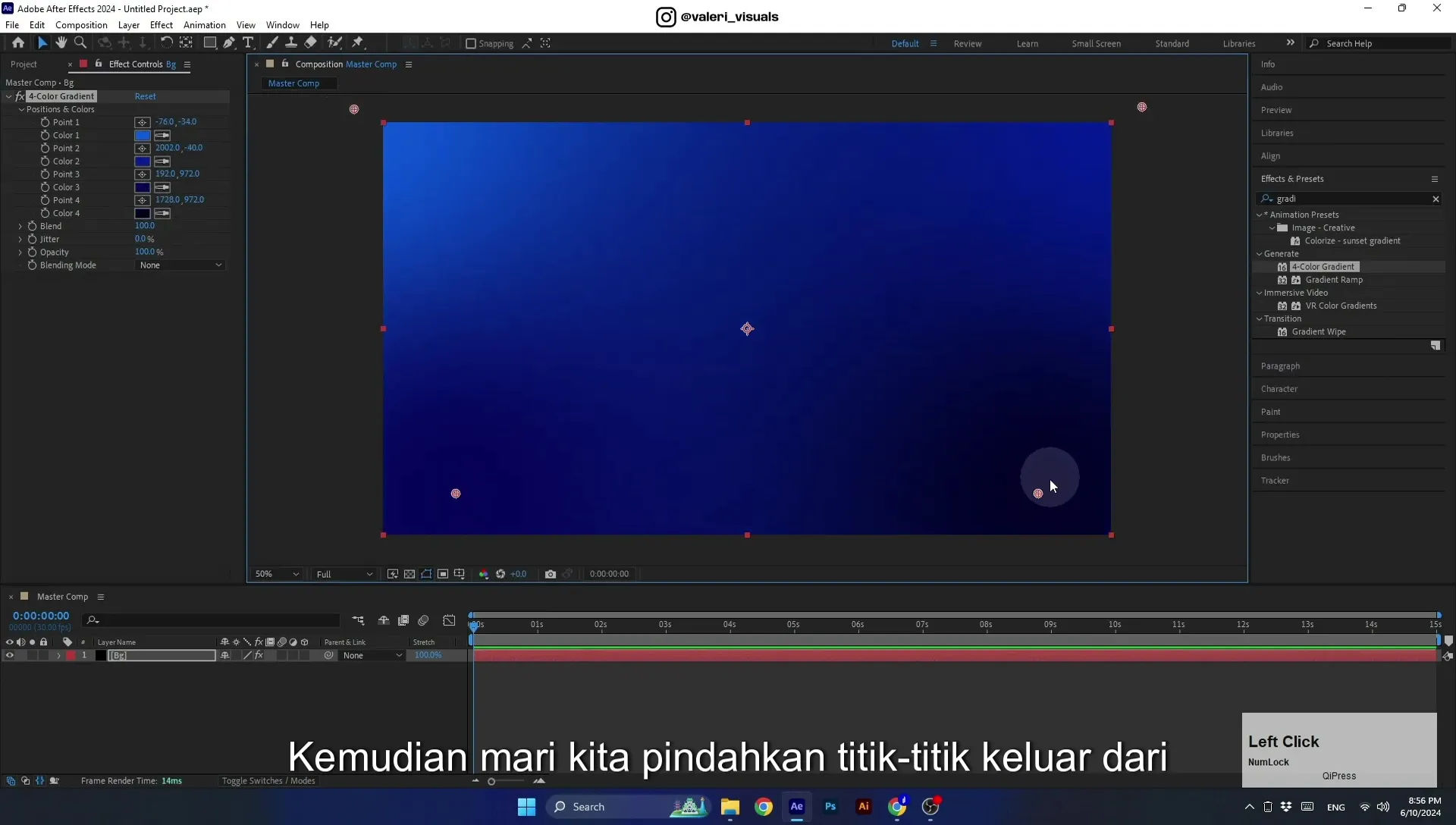Take a snapshot with camera icon
Viewport: 1456px width, 825px height.
[x=551, y=574]
